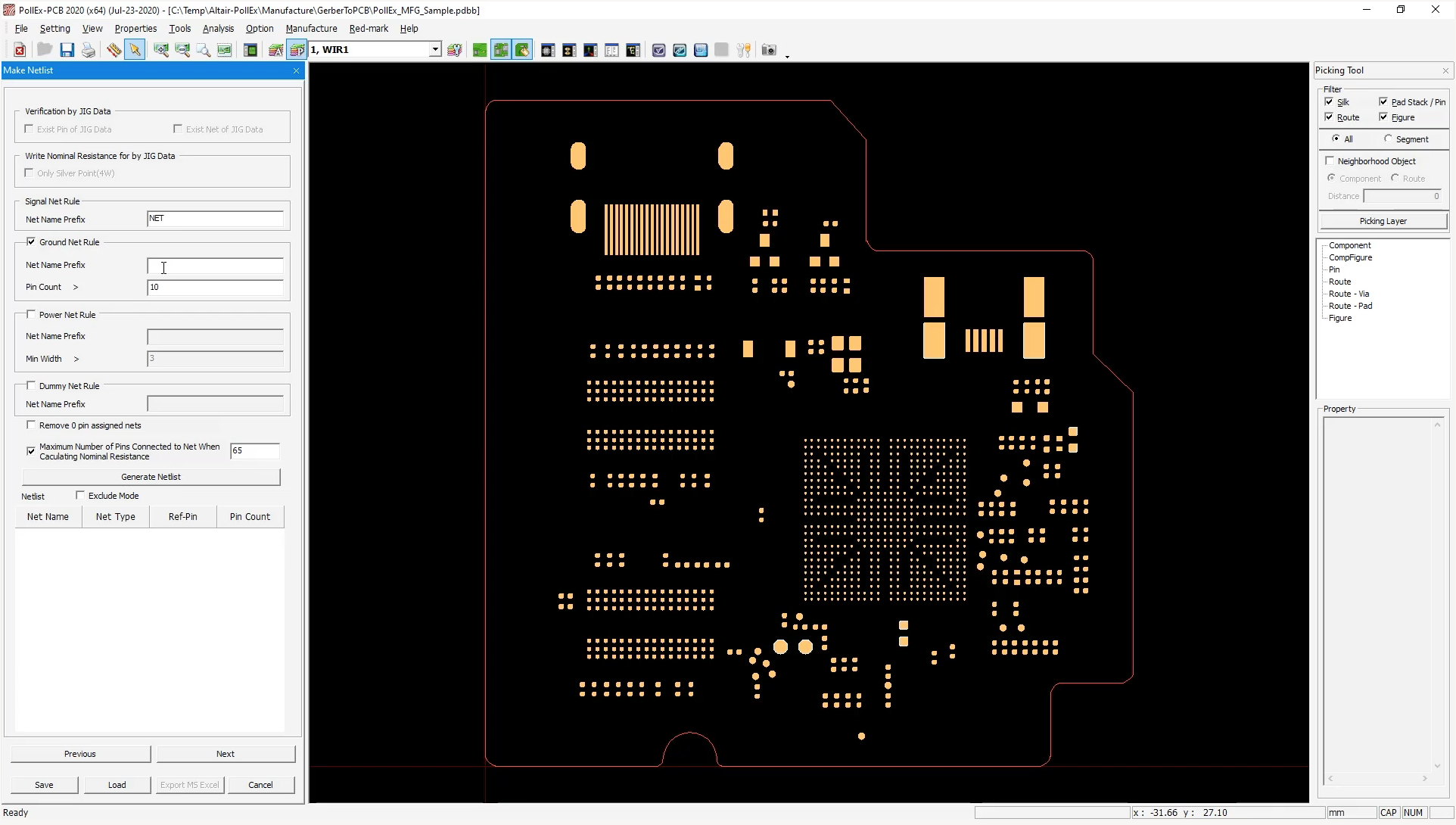Click the toolbar overflow arrow at far right
1456x825 pixels.
[787, 57]
